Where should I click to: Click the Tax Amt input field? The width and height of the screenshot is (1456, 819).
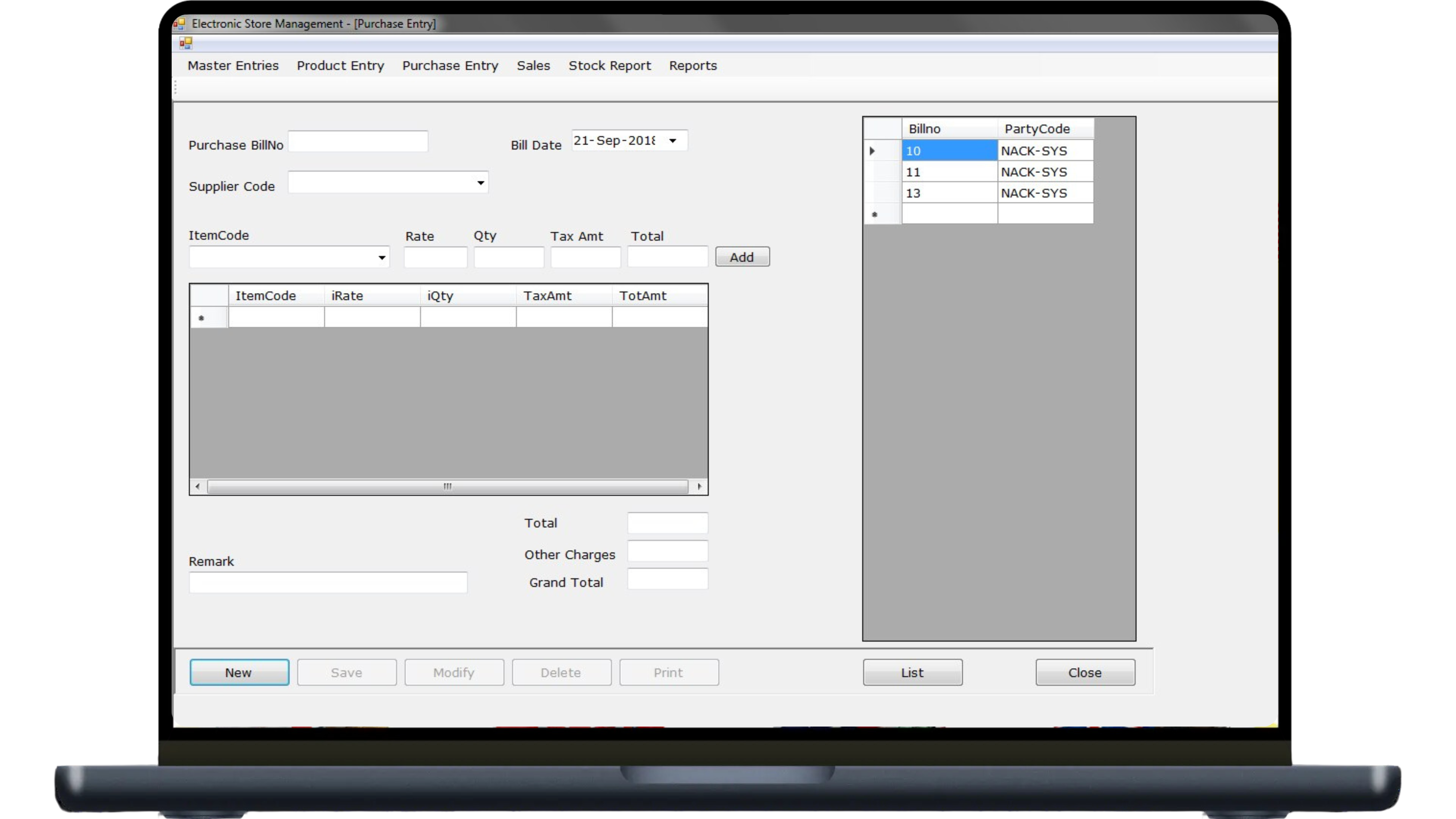coord(586,257)
